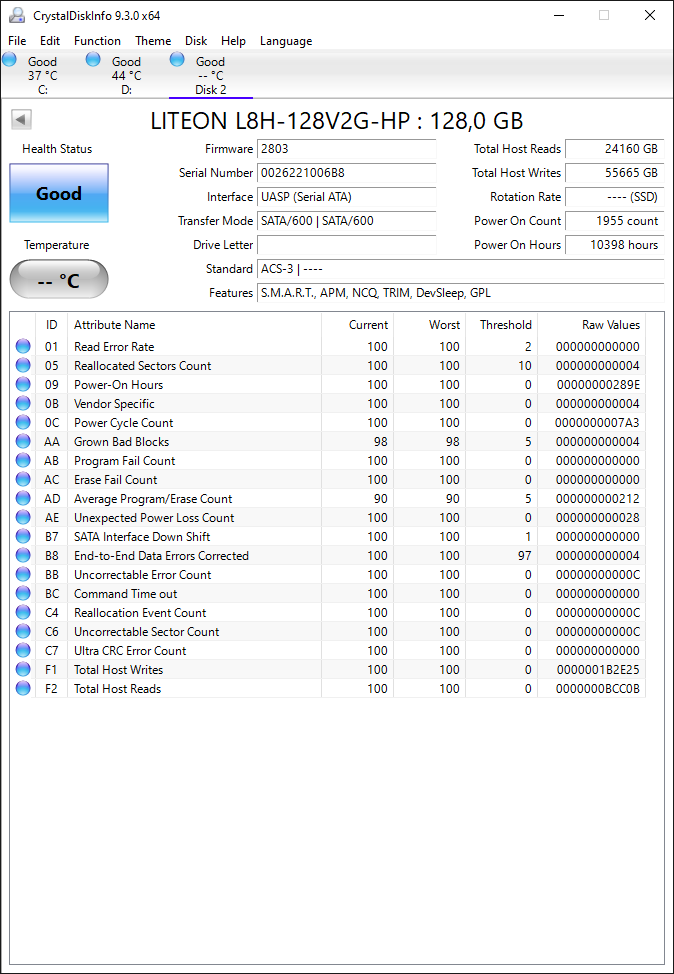
Task: Click raw value 000000000212
Action: (x=598, y=499)
